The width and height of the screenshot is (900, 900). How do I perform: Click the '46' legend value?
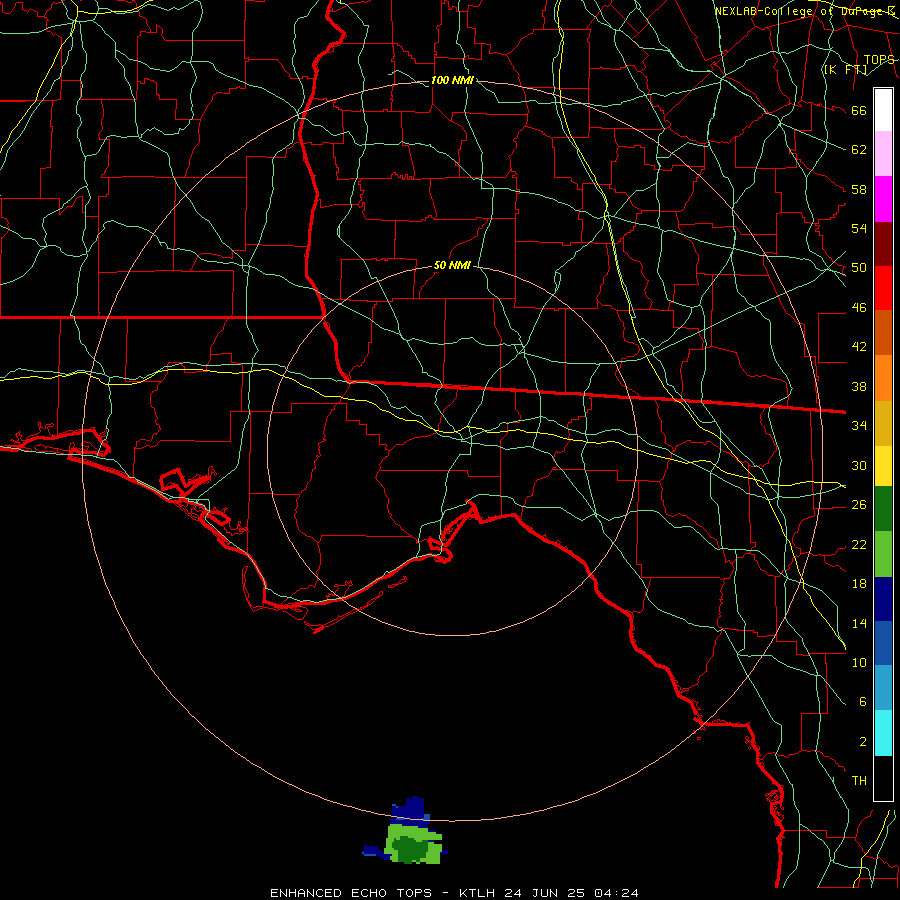point(859,307)
